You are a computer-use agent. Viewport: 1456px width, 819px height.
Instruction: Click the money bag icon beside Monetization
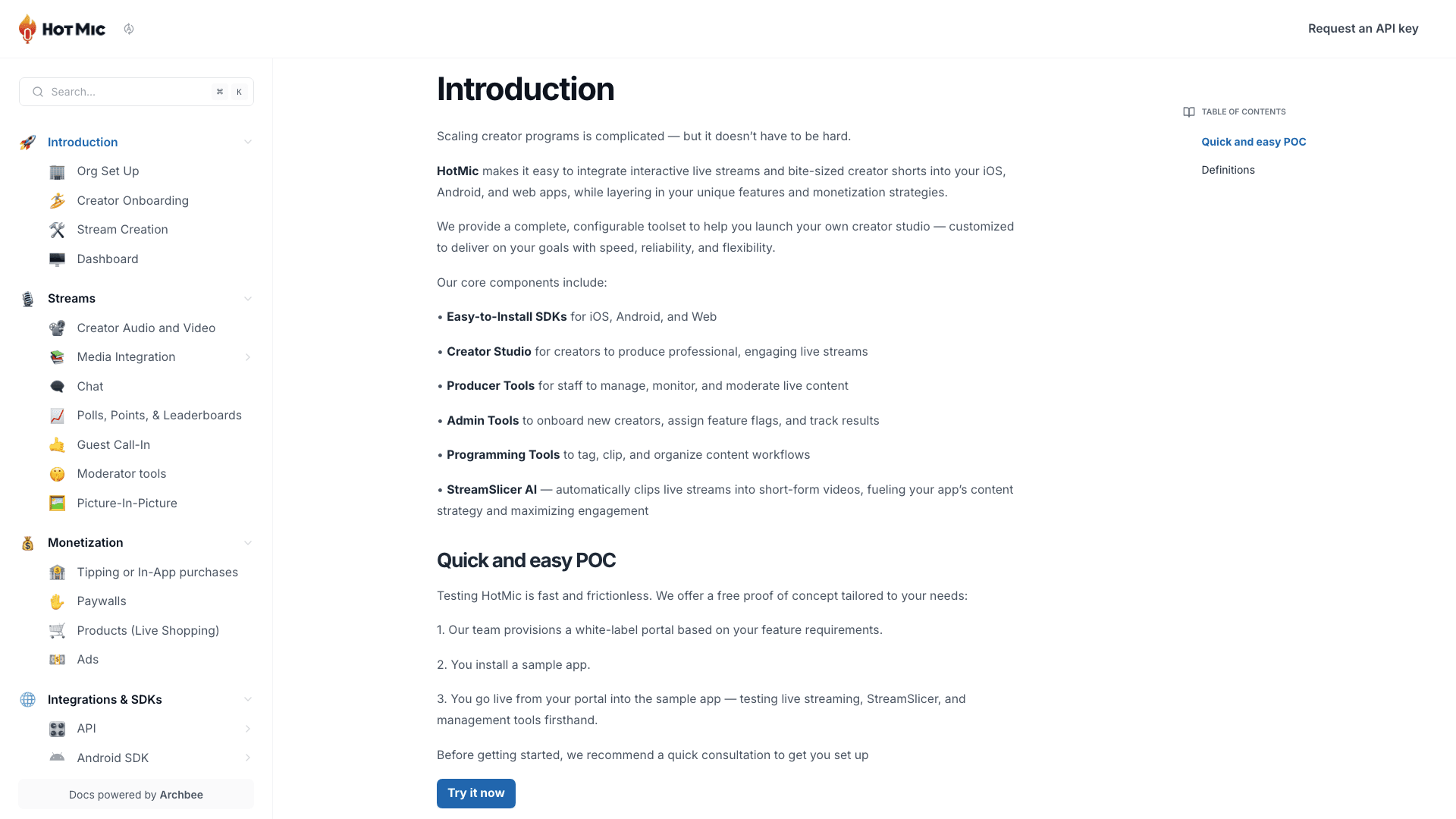(27, 543)
